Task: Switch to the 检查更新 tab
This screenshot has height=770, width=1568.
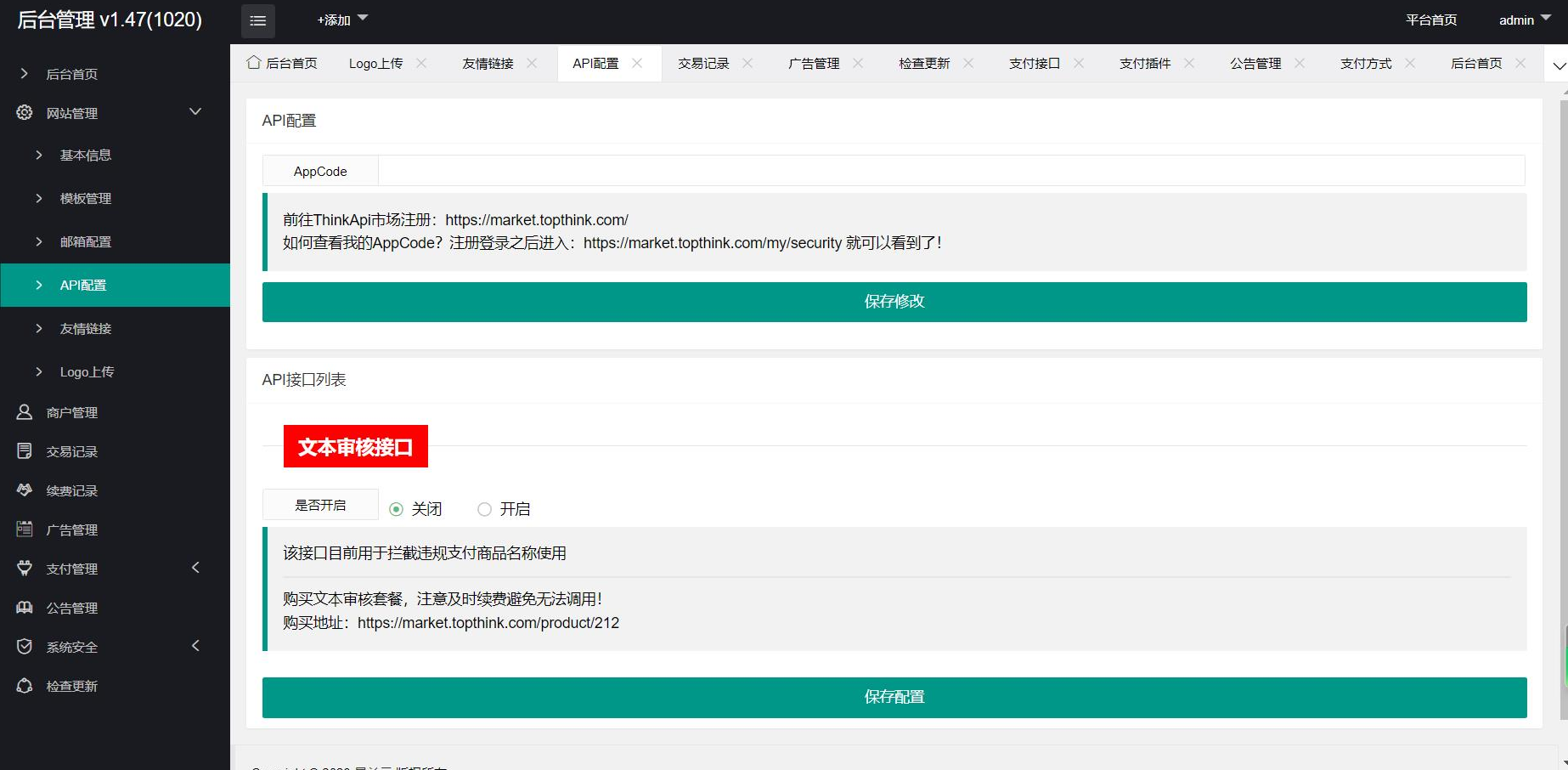Action: [924, 64]
